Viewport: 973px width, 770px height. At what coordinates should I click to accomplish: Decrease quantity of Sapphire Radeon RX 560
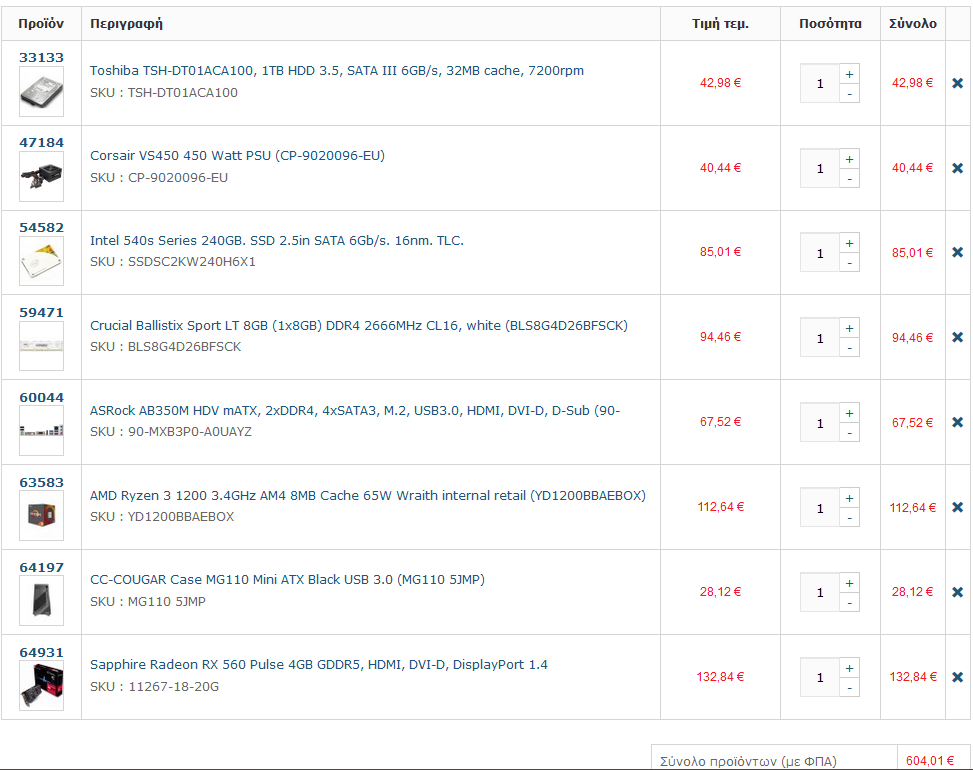[x=850, y=688]
